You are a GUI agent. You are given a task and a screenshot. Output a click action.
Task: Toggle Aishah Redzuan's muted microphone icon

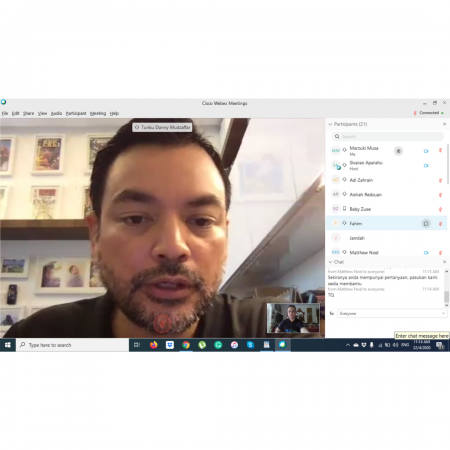tap(440, 195)
